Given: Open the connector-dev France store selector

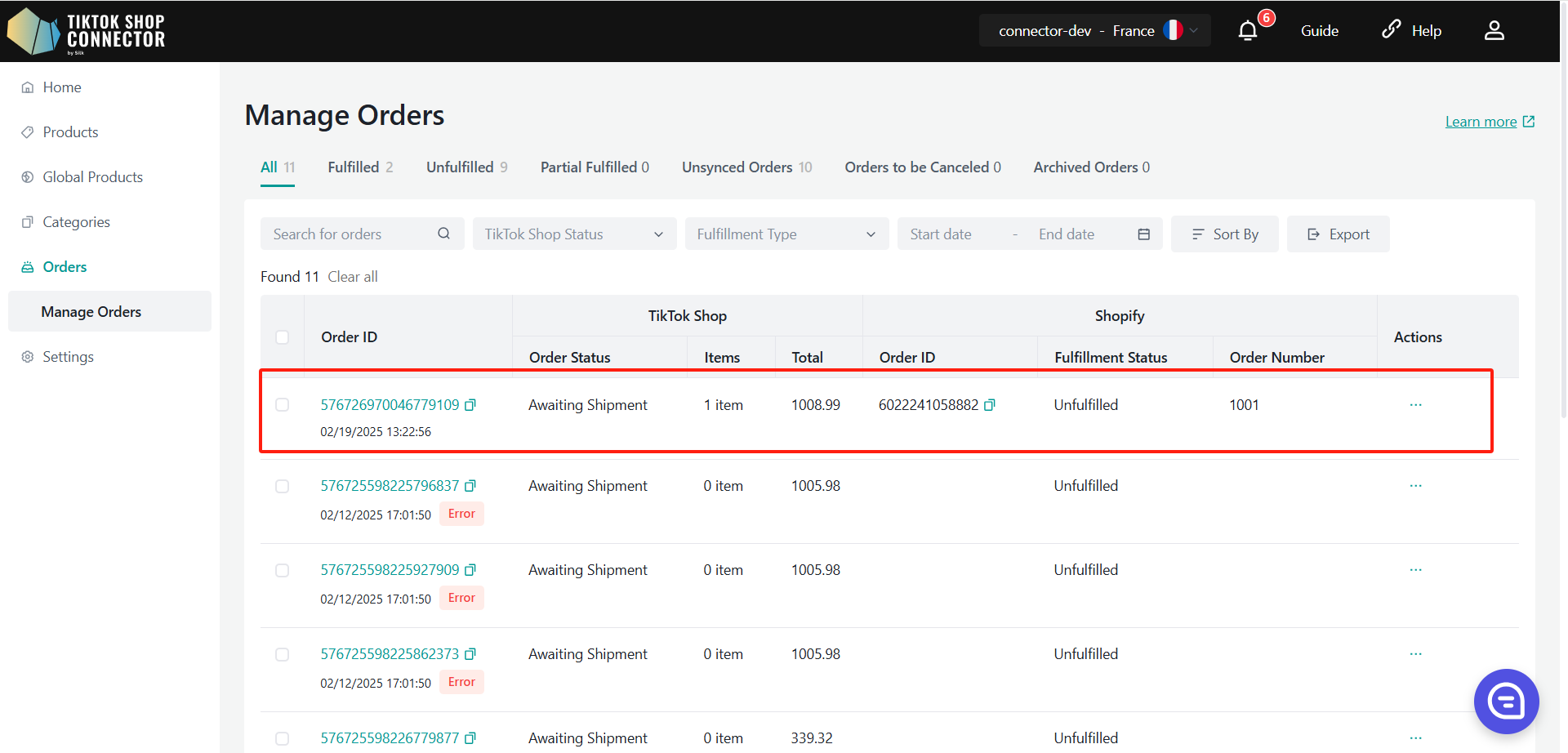Looking at the screenshot, I should click(x=1095, y=30).
